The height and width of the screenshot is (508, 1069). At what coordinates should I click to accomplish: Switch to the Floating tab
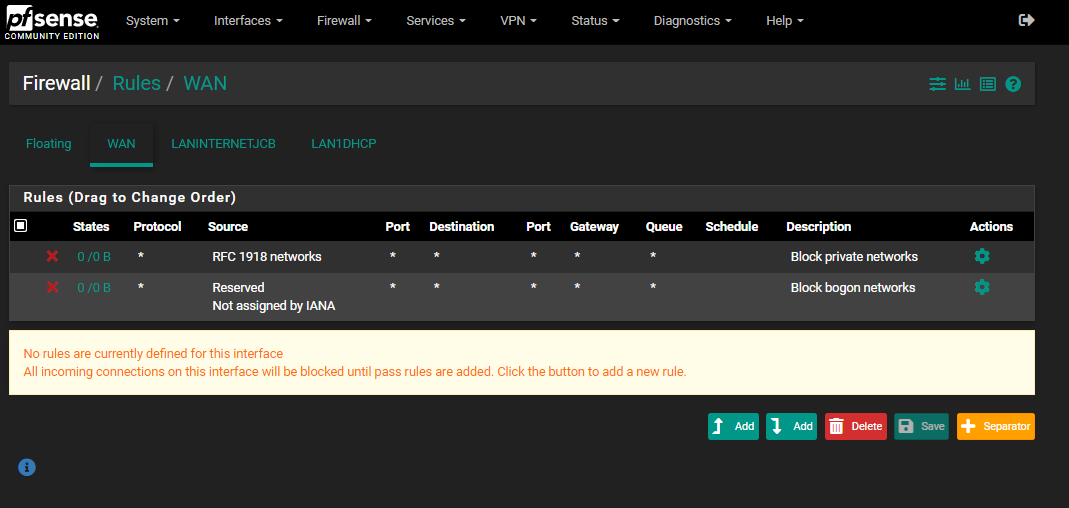pos(48,144)
